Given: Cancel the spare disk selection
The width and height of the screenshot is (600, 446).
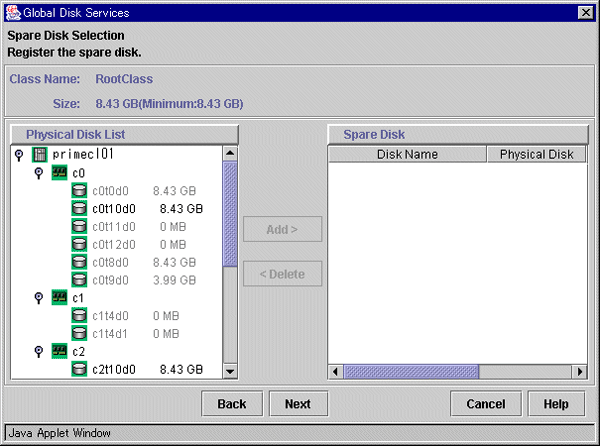Looking at the screenshot, I should point(486,404).
